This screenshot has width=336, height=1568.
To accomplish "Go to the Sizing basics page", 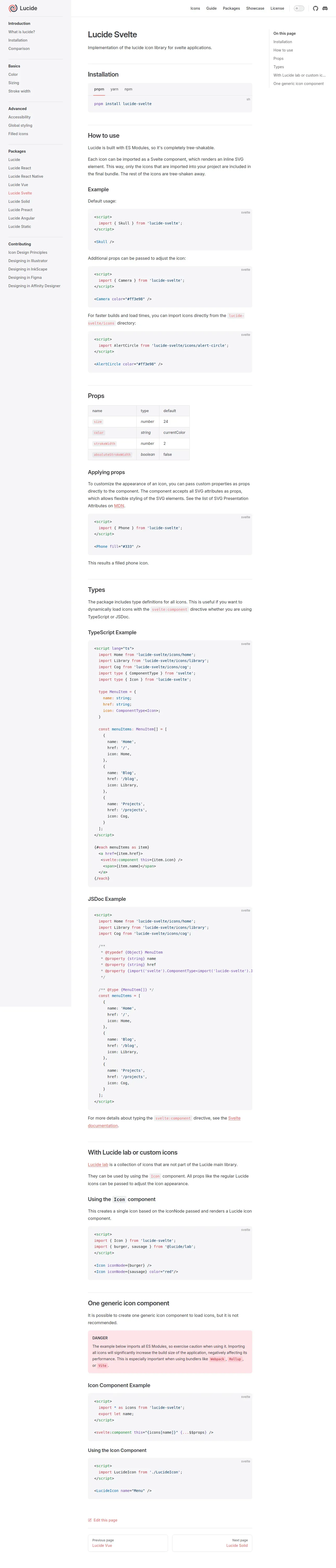I will pyautogui.click(x=13, y=83).
